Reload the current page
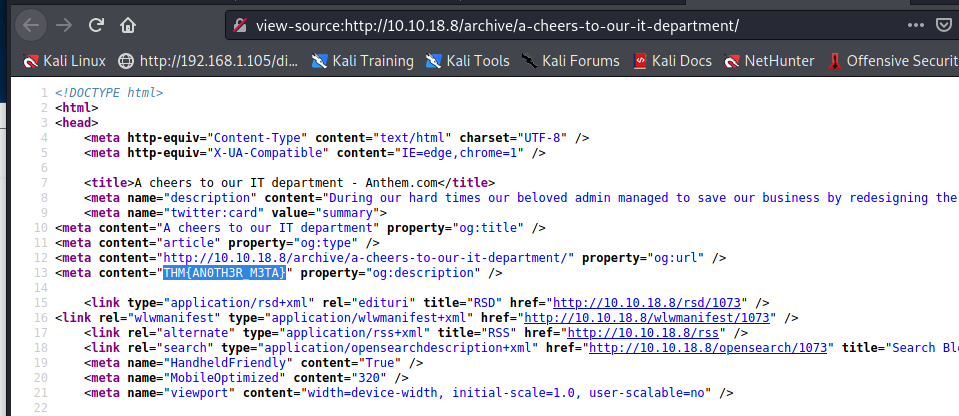 pyautogui.click(x=95, y=23)
